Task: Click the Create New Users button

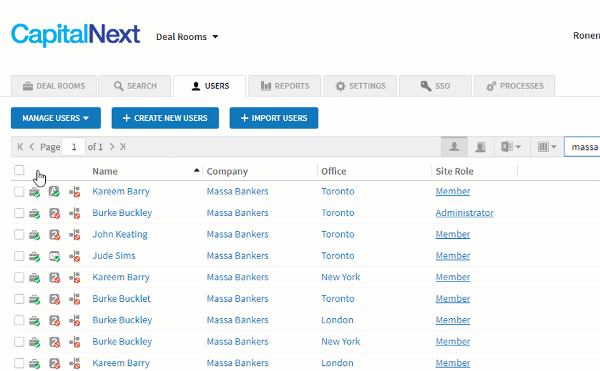Action: pos(165,118)
